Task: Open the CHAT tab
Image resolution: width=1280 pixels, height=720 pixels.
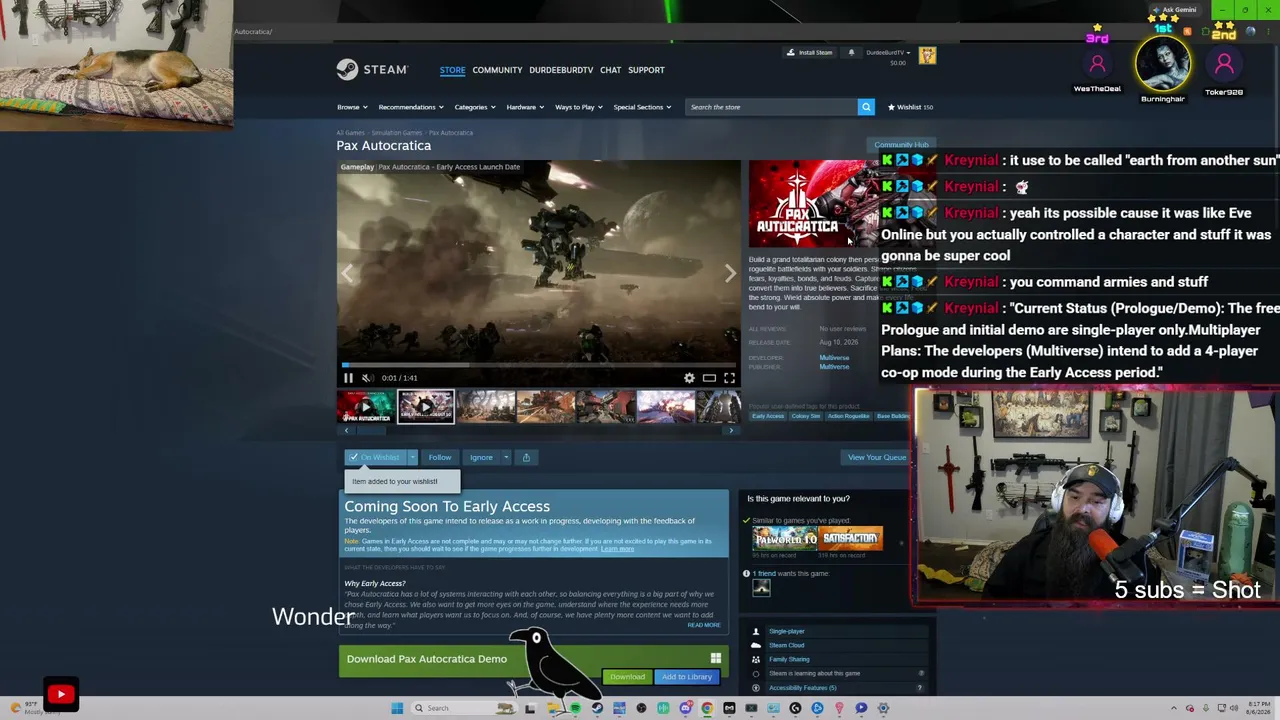Action: coord(610,70)
